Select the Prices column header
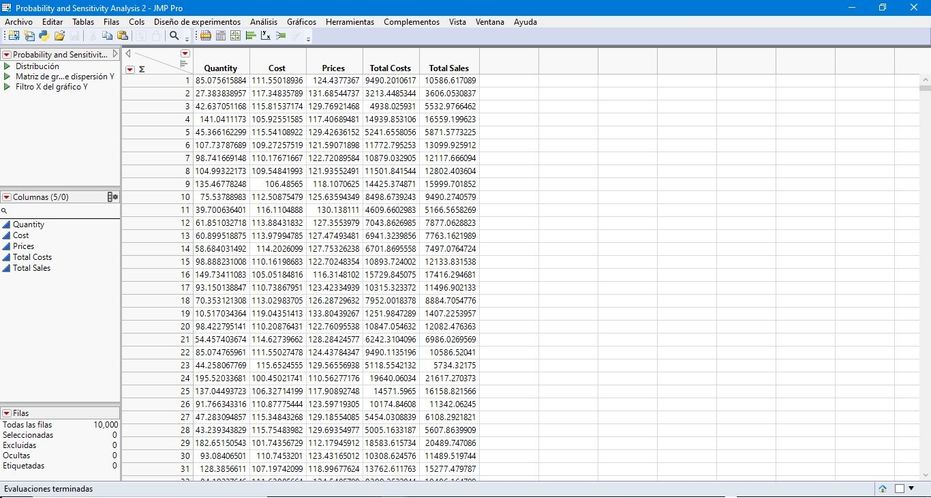 click(334, 68)
